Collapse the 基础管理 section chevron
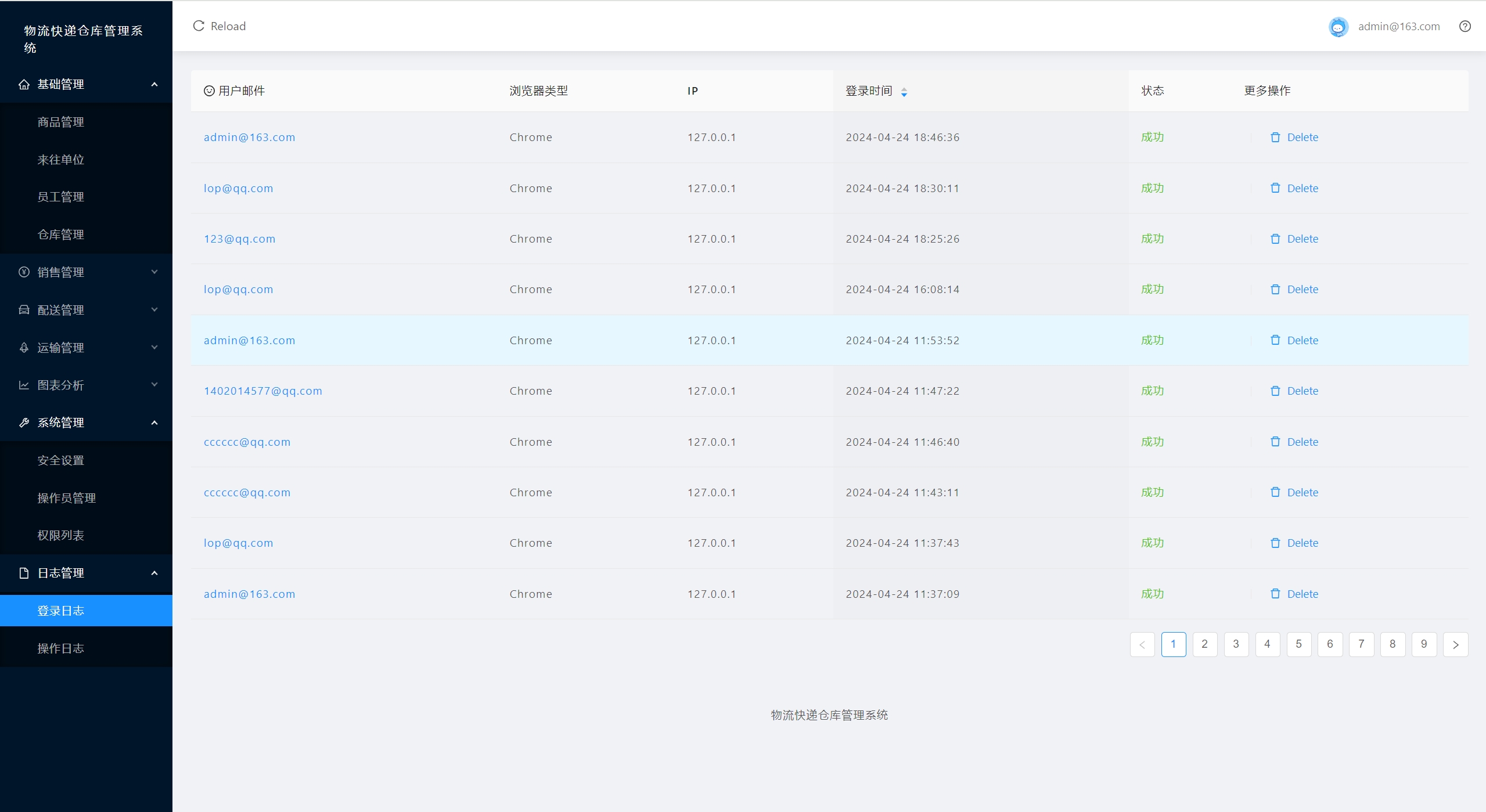Viewport: 1486px width, 812px height. pyautogui.click(x=154, y=85)
